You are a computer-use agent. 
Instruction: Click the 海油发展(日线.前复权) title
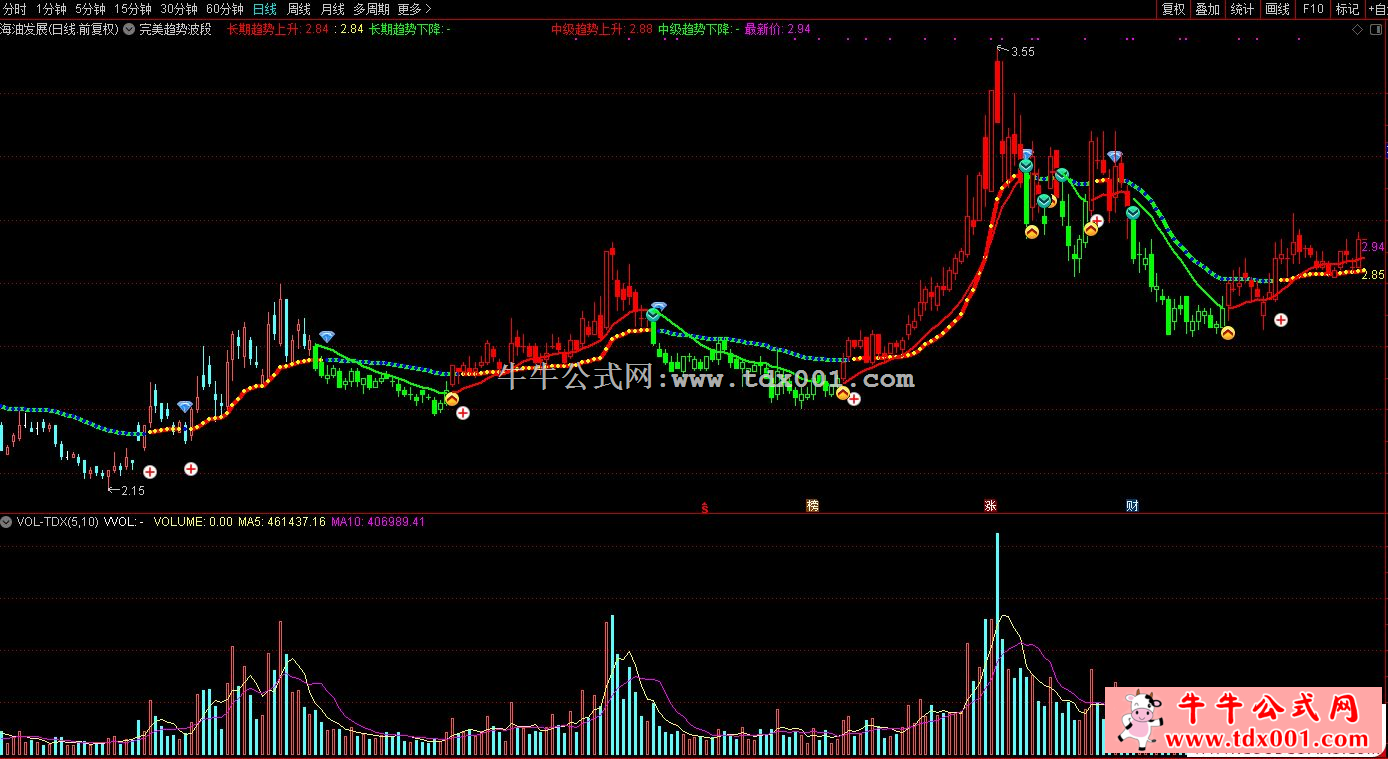pos(60,29)
